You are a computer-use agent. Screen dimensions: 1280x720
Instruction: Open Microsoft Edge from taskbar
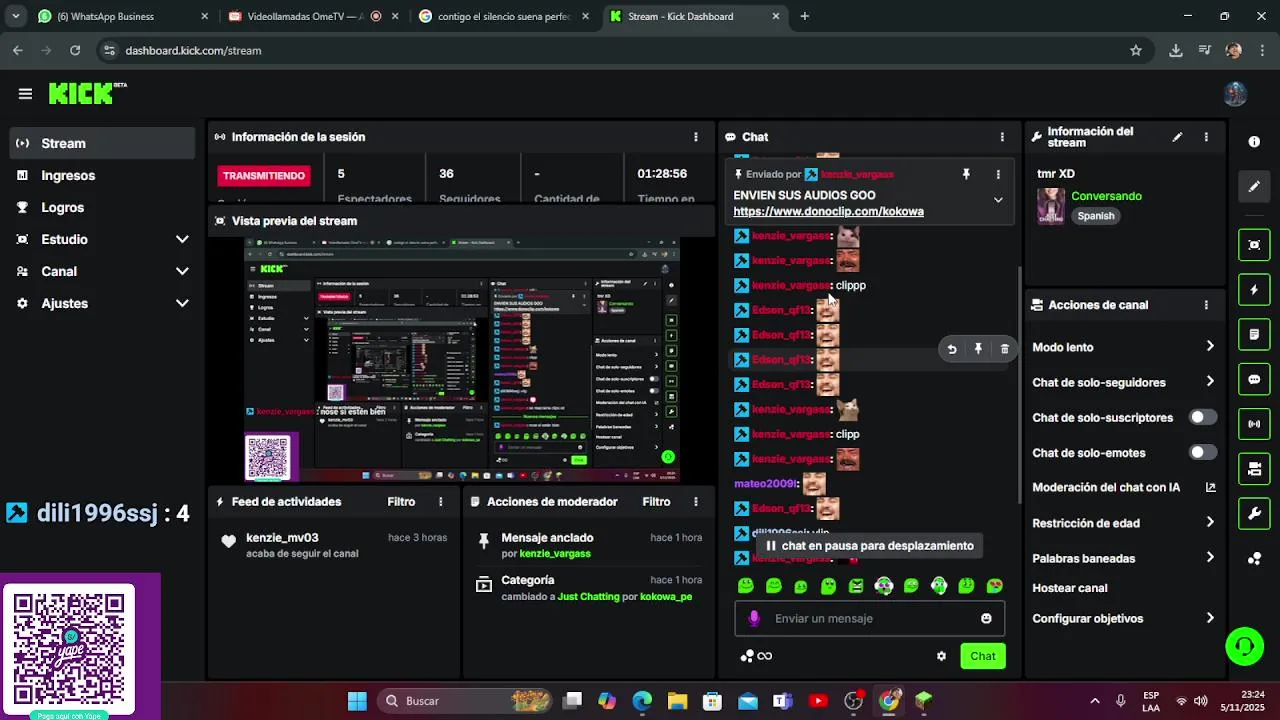click(x=642, y=701)
